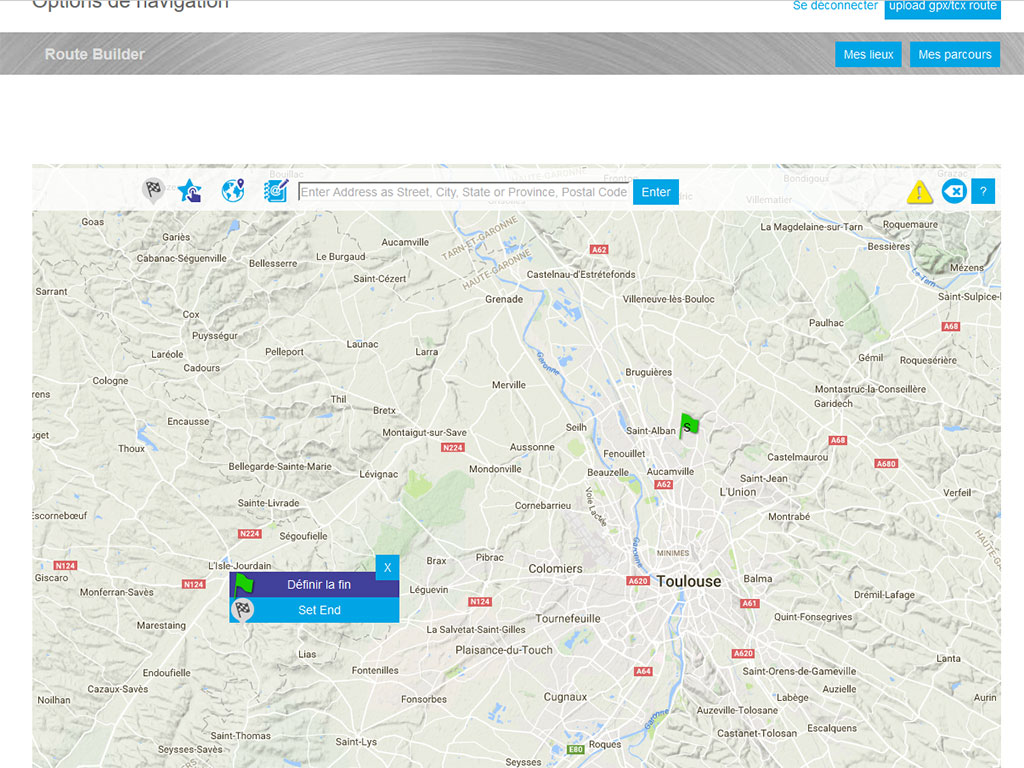
Task: Select the Saint-Lys map label
Action: pos(356,742)
